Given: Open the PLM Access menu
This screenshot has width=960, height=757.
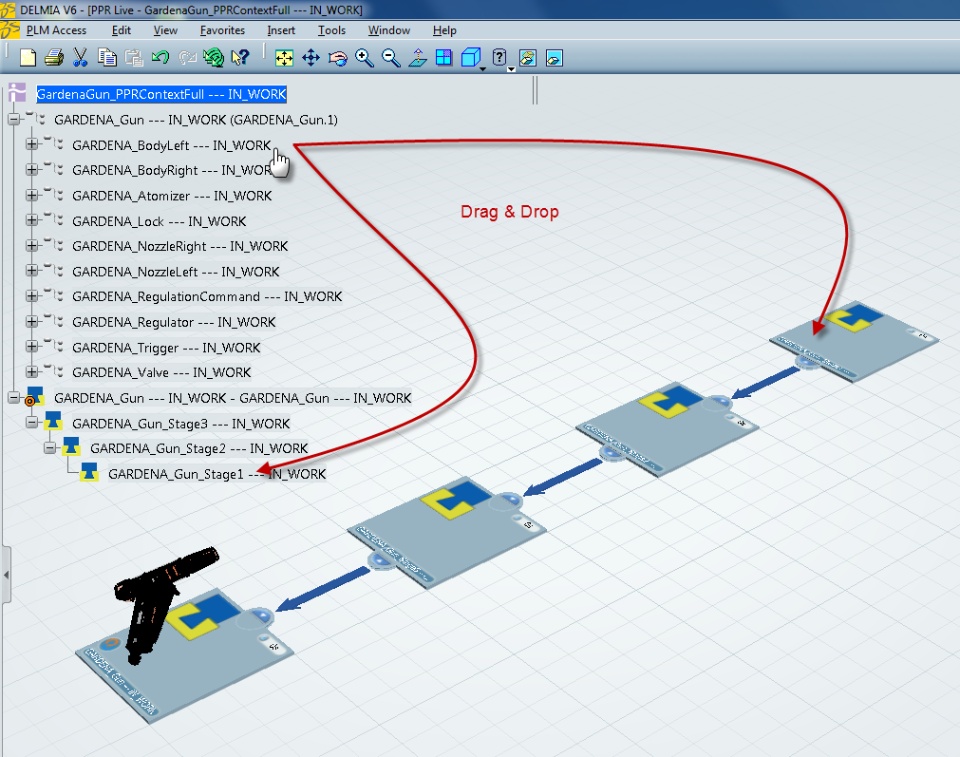Looking at the screenshot, I should [x=56, y=30].
